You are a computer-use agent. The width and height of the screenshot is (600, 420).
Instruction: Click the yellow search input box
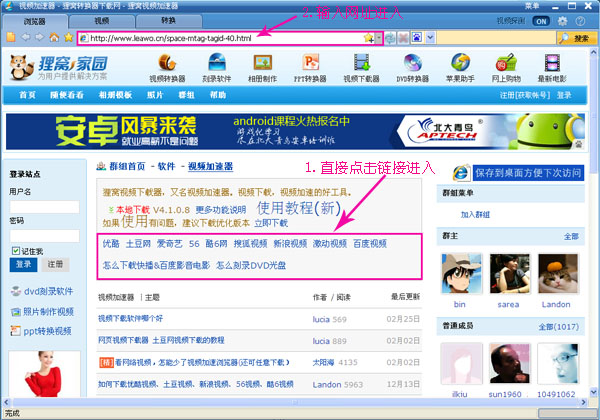[496, 38]
